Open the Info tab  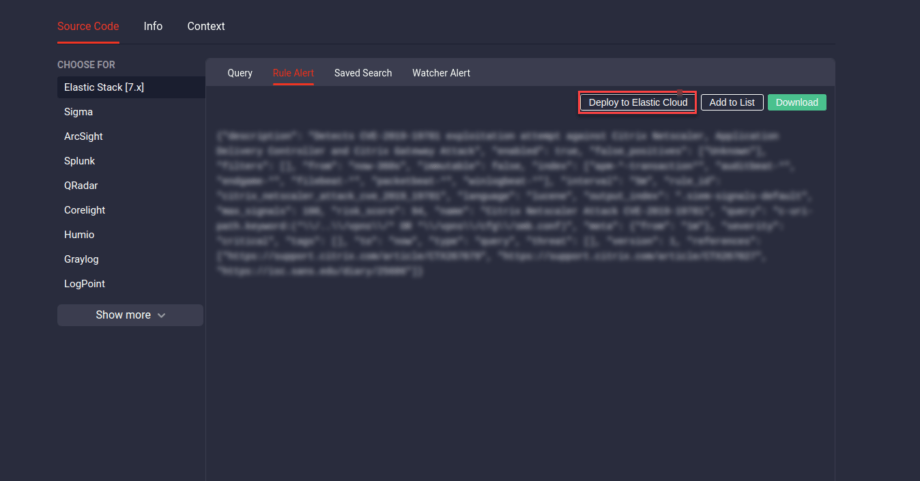click(153, 26)
